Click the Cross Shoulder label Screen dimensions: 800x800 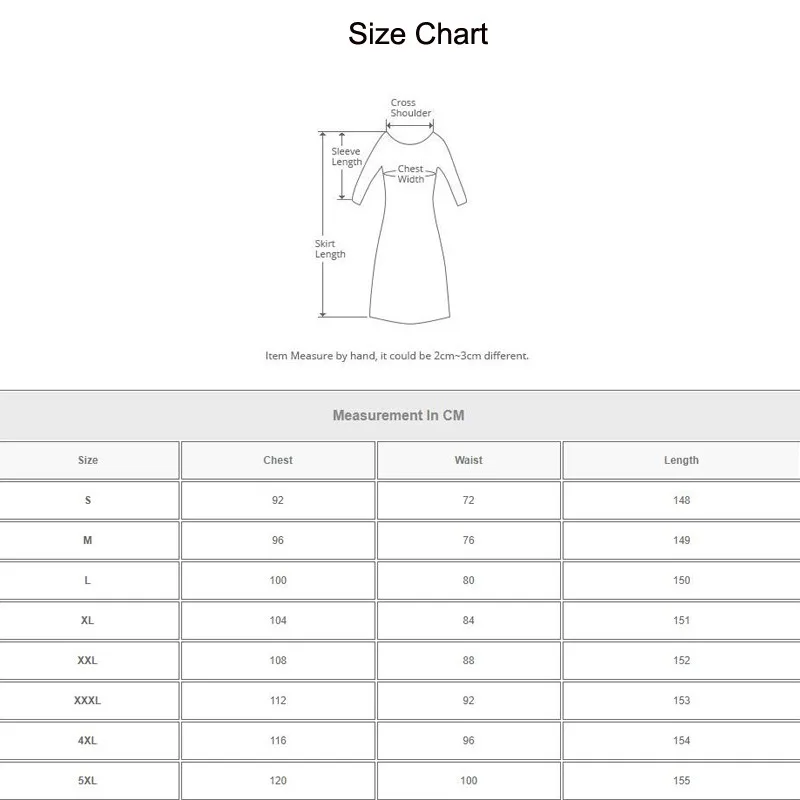(410, 108)
